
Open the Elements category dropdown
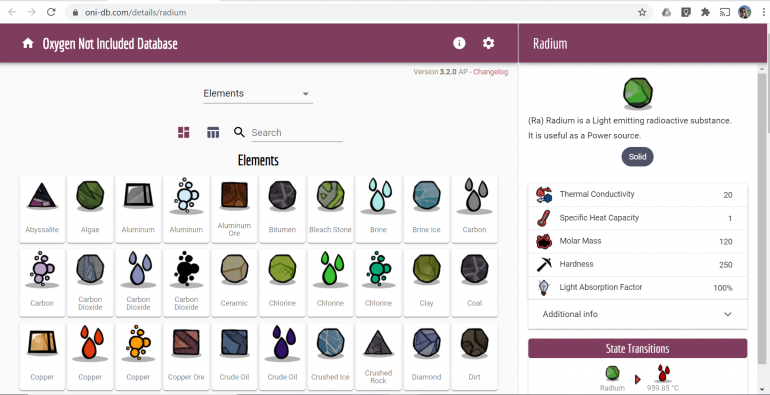point(258,93)
